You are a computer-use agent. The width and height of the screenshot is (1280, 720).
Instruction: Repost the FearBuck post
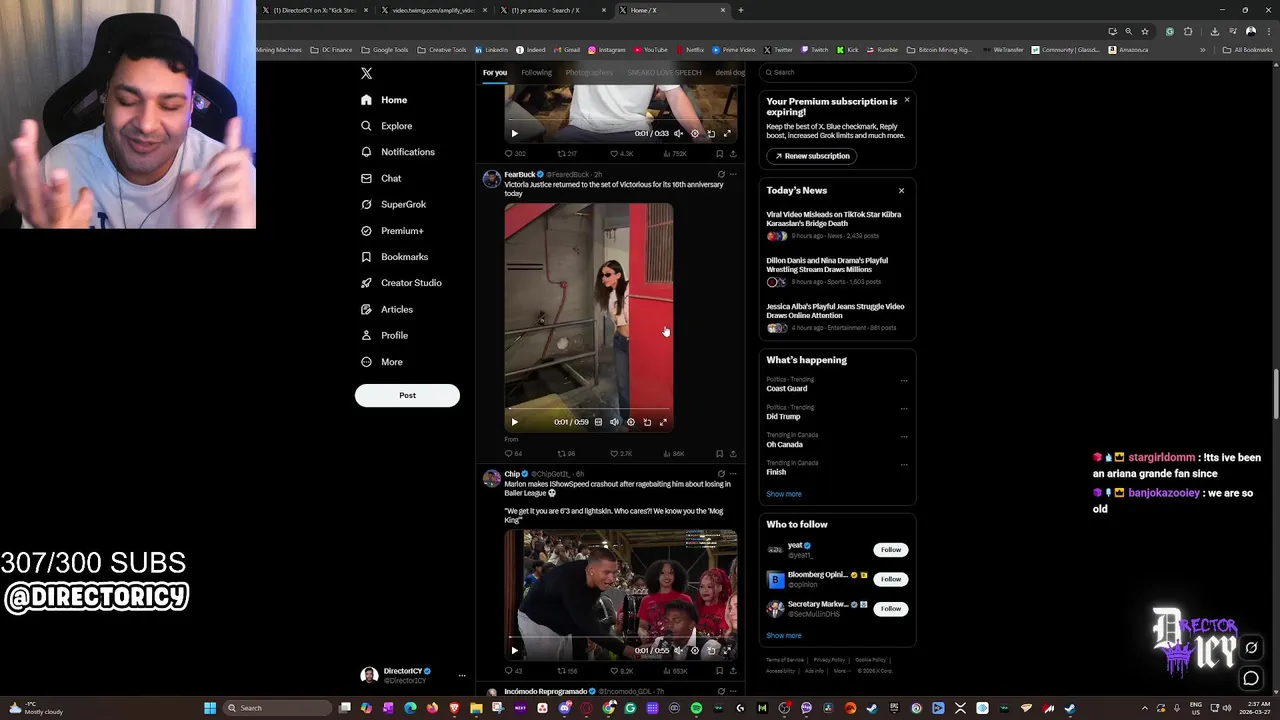[x=566, y=454]
